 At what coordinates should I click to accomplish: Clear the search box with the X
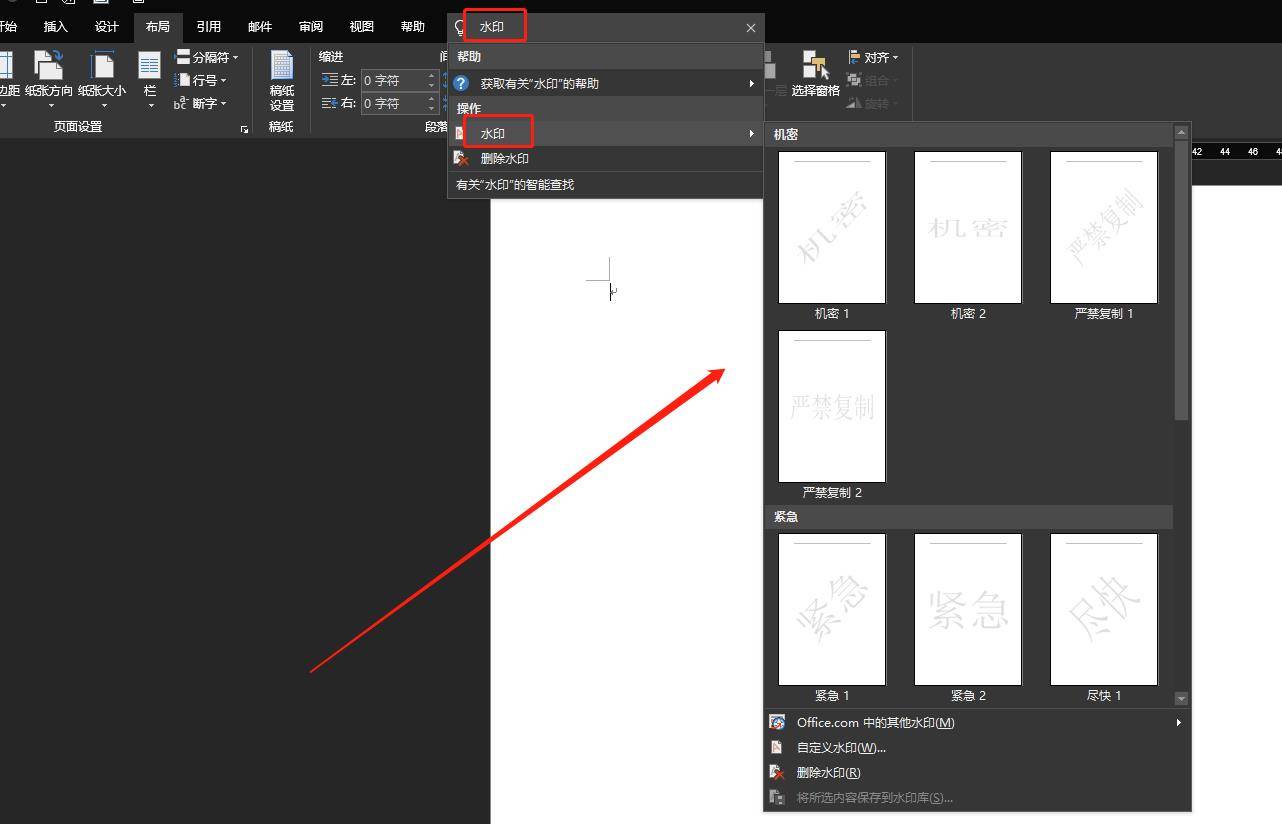[751, 28]
